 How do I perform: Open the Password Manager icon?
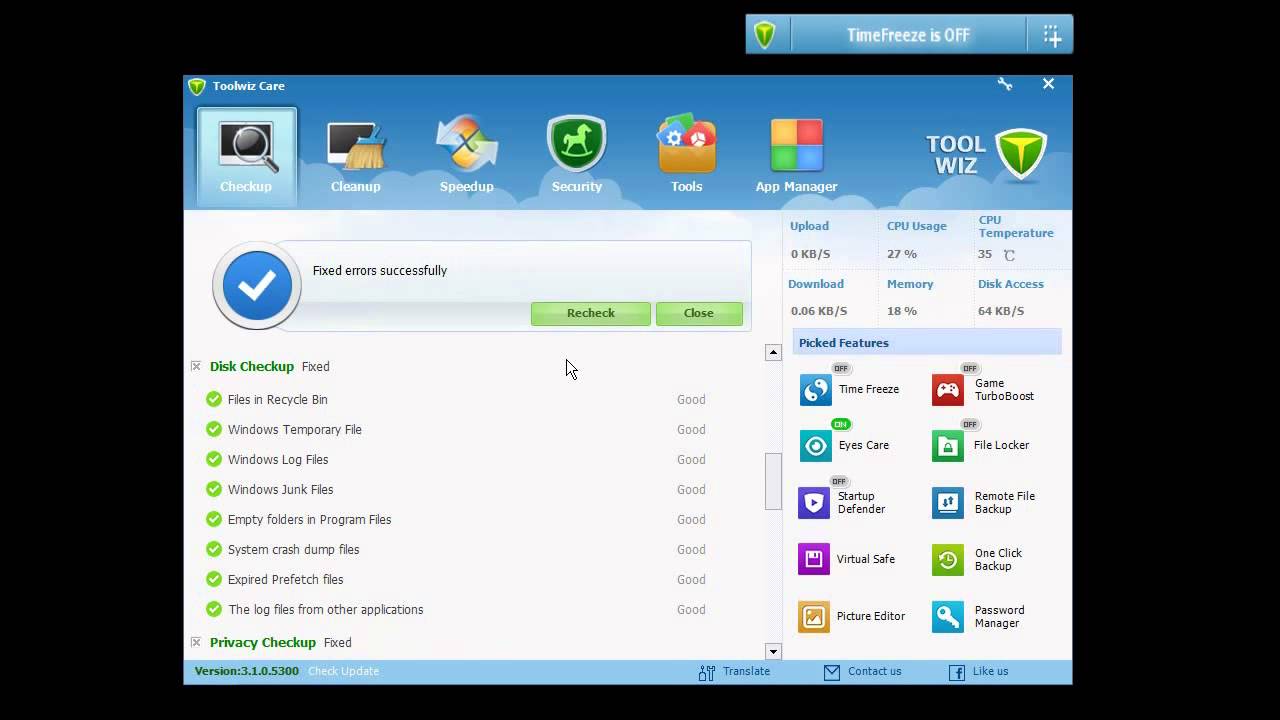[948, 616]
